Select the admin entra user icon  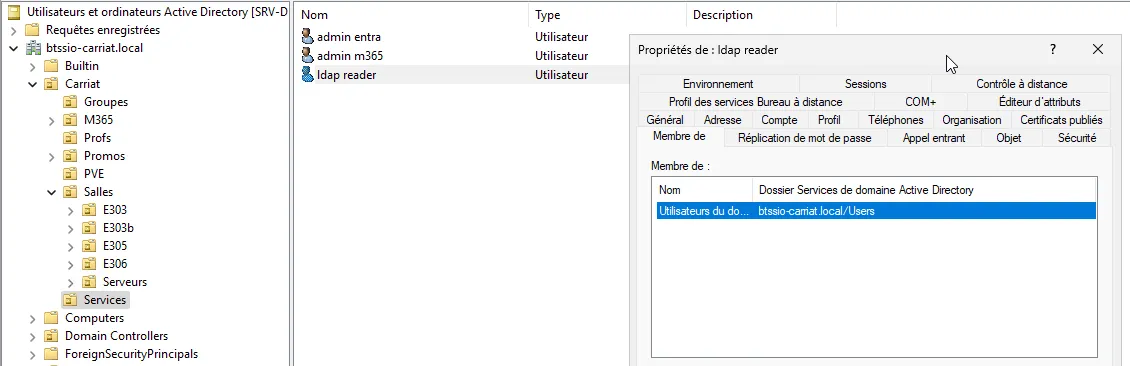308,37
